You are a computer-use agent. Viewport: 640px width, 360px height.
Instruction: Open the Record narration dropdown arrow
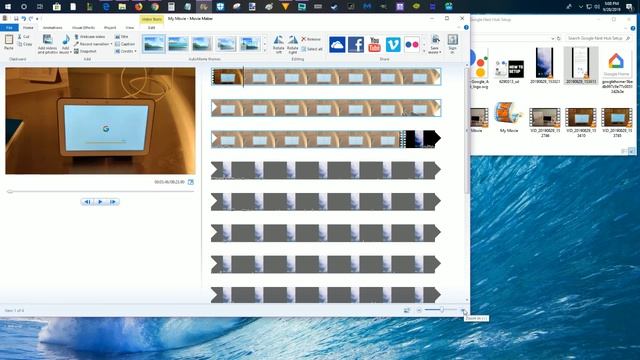[x=111, y=44]
